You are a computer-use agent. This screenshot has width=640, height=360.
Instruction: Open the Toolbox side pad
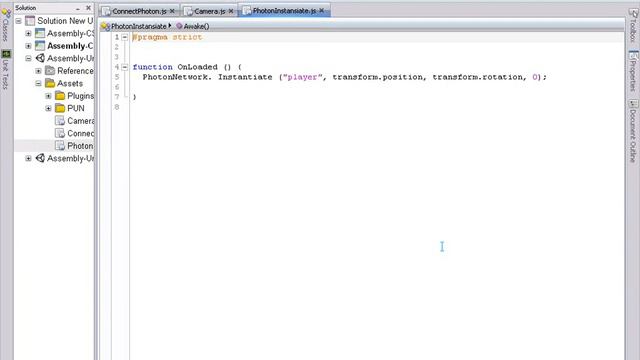pos(633,25)
